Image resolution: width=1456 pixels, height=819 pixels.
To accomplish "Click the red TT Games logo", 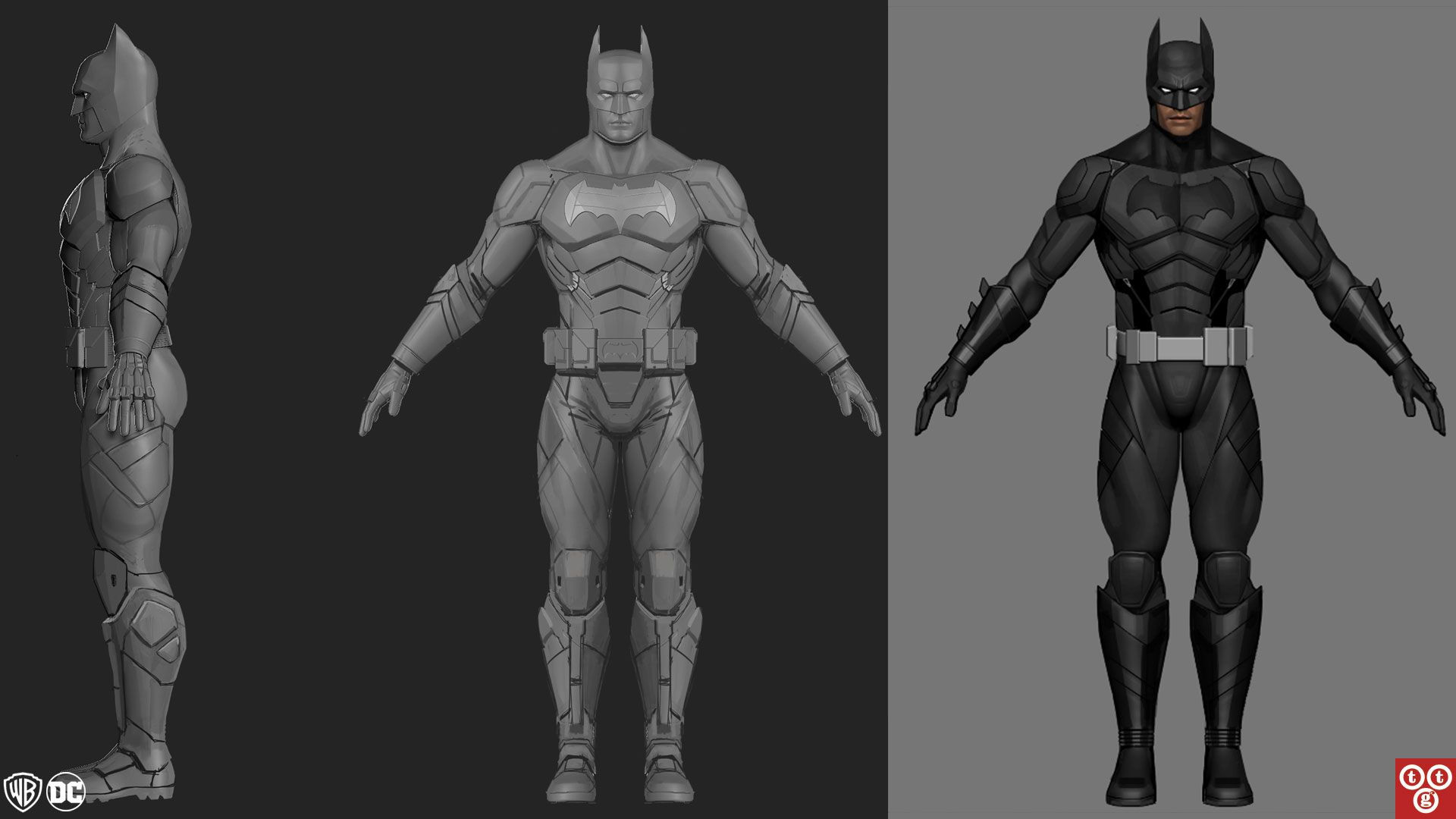I will point(1425,788).
